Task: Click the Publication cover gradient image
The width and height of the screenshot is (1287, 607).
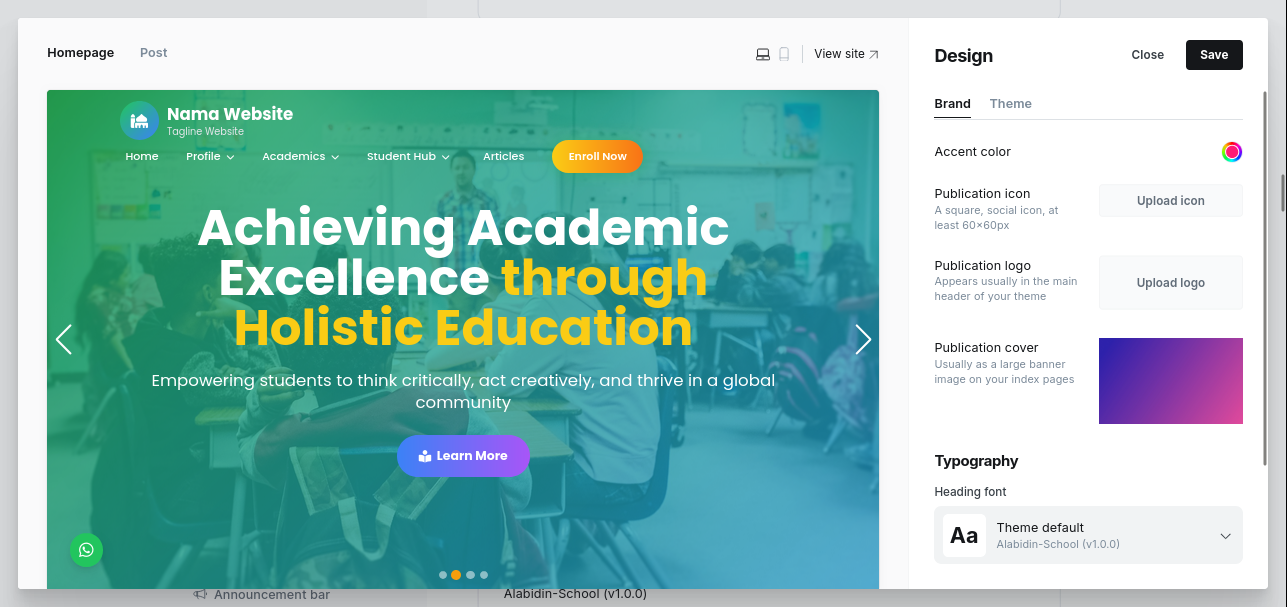Action: pyautogui.click(x=1170, y=381)
